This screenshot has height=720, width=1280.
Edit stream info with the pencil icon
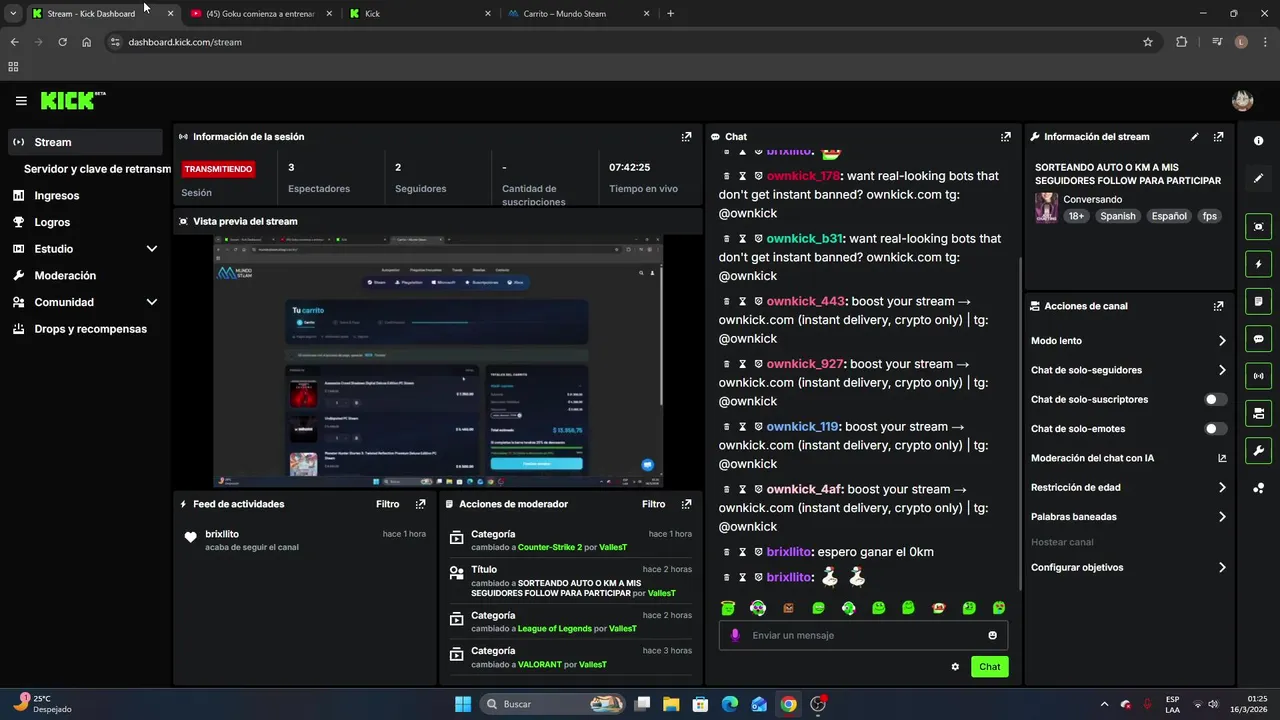pos(1194,137)
